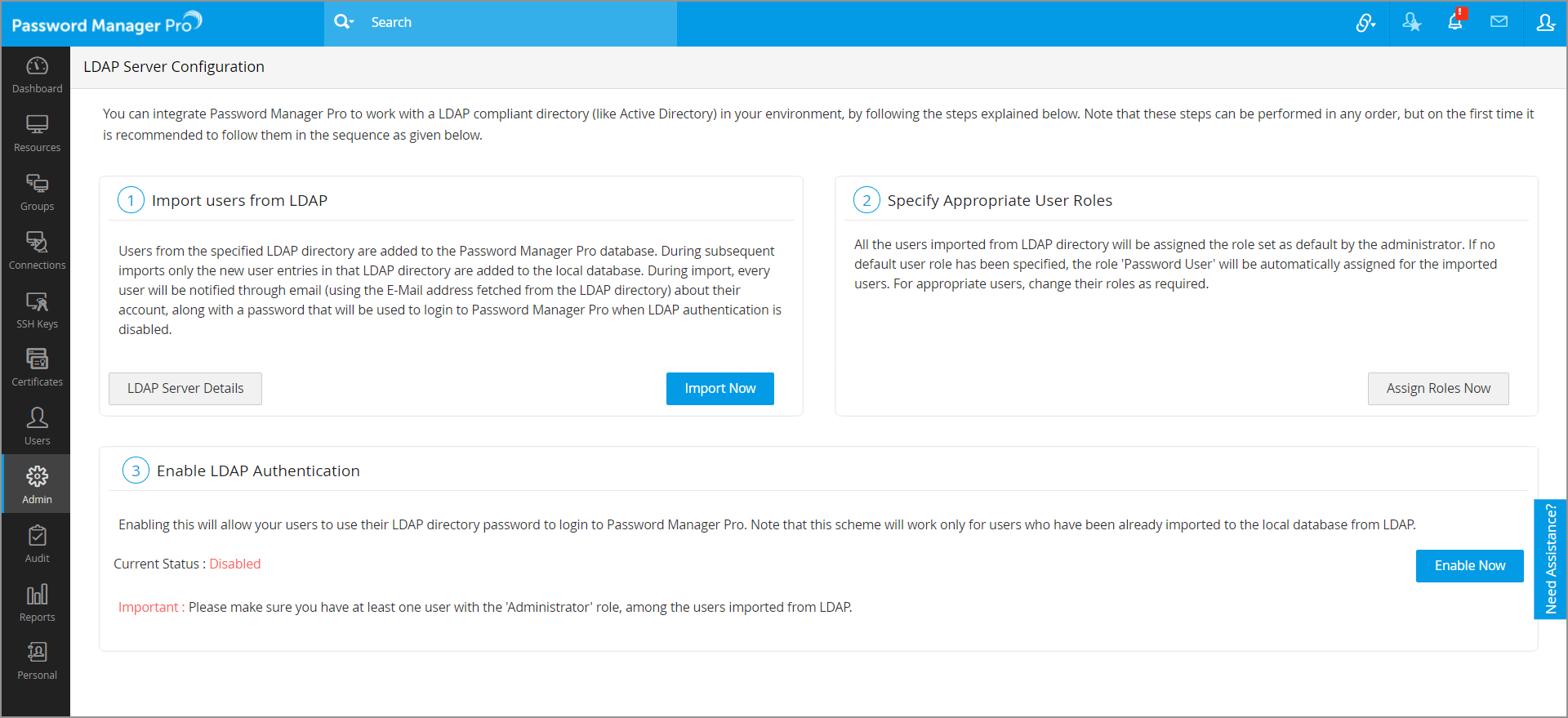Open the notifications bell with alert badge
This screenshot has height=718, width=1568.
click(1456, 20)
